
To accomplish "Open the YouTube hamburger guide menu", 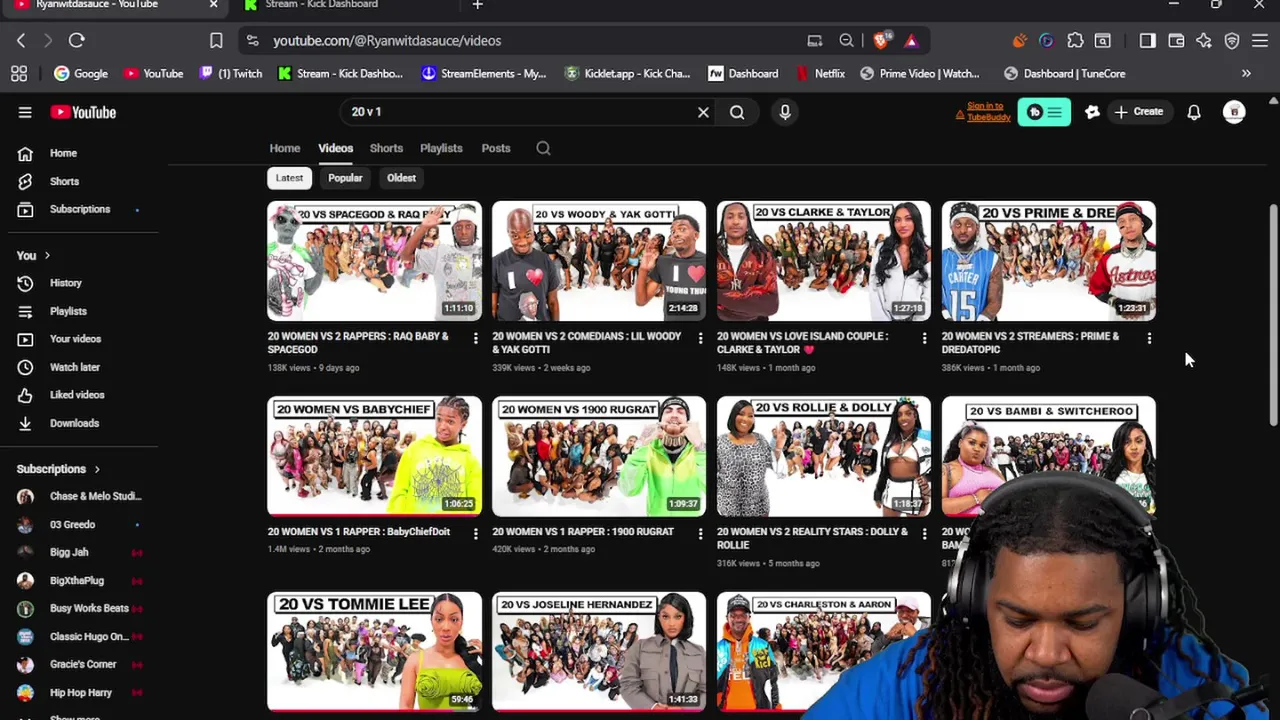I will [25, 112].
